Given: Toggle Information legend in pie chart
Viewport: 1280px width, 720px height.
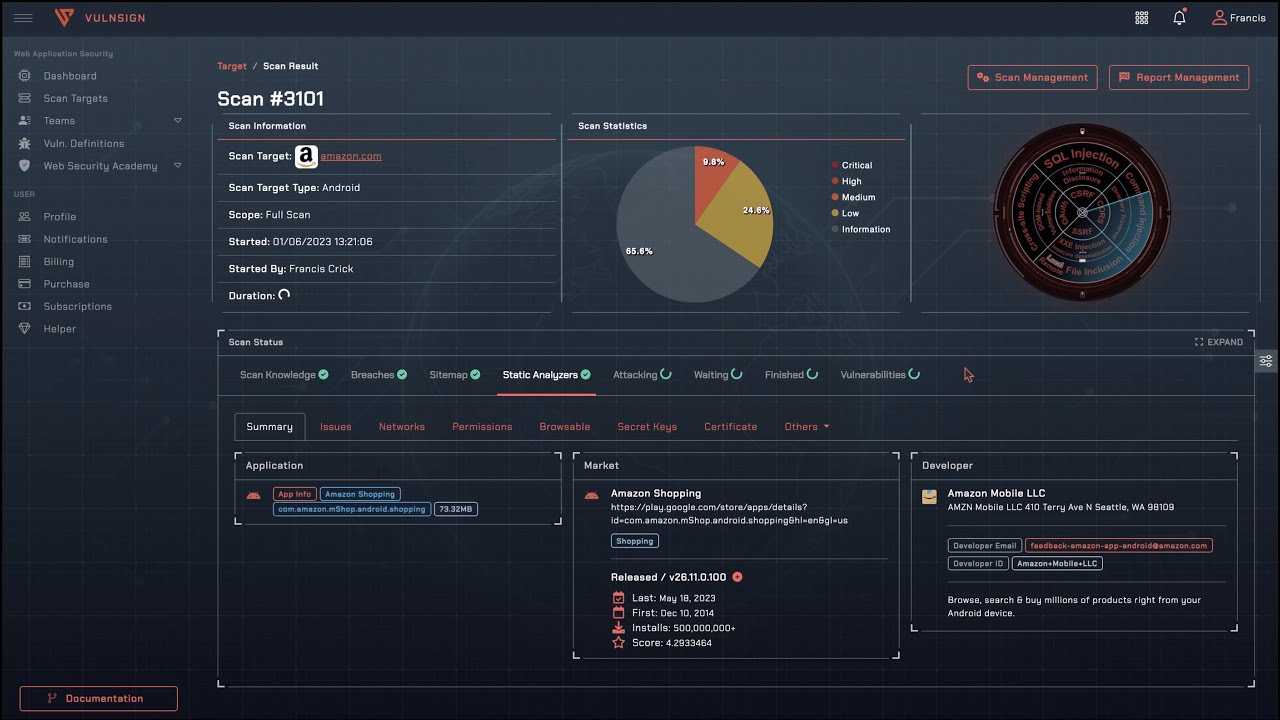Looking at the screenshot, I should coord(860,229).
